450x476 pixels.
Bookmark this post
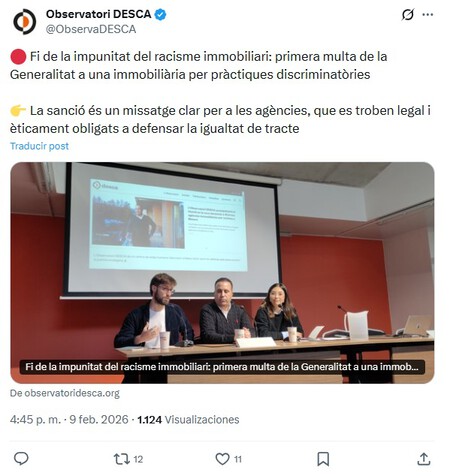click(x=323, y=459)
